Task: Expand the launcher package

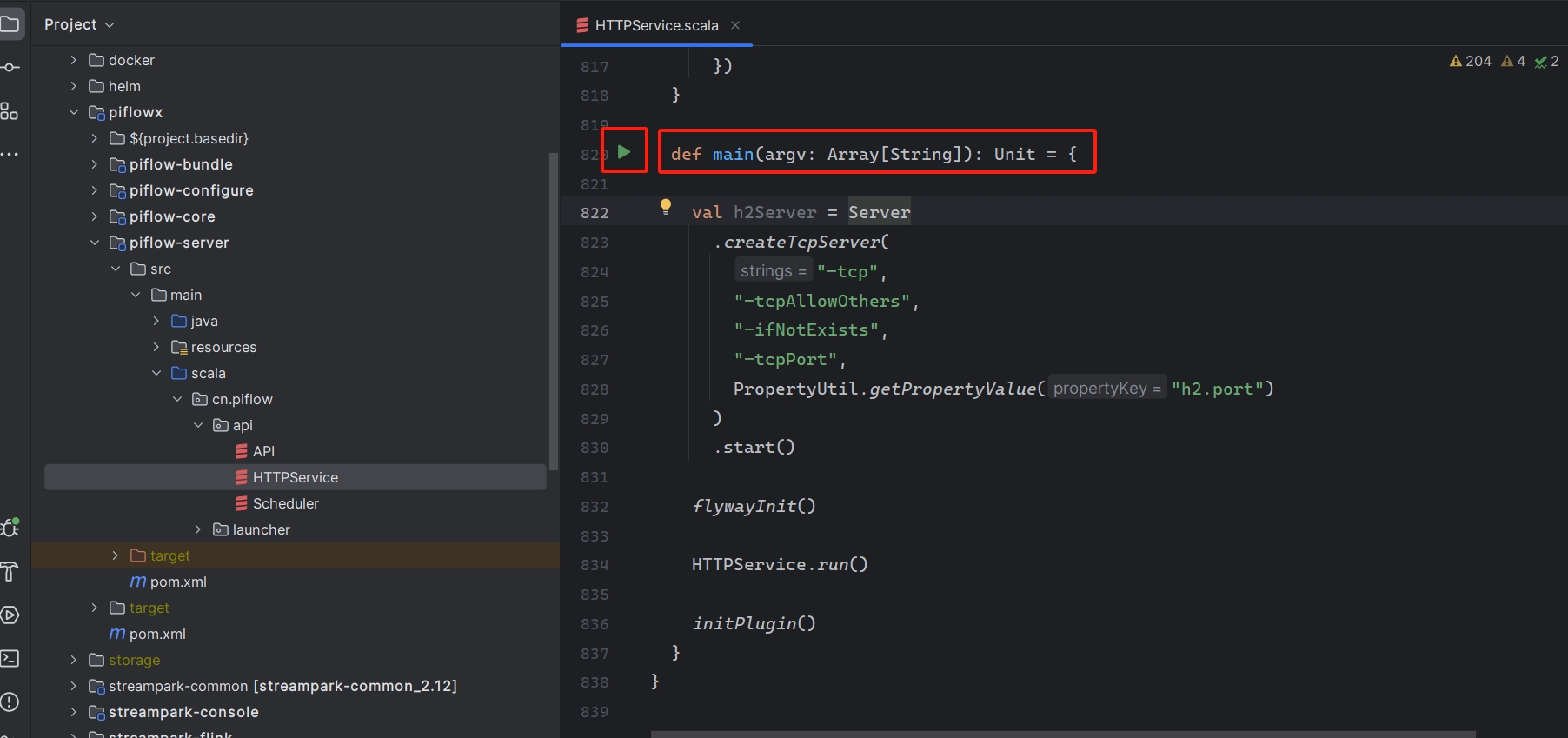Action: pos(198,529)
